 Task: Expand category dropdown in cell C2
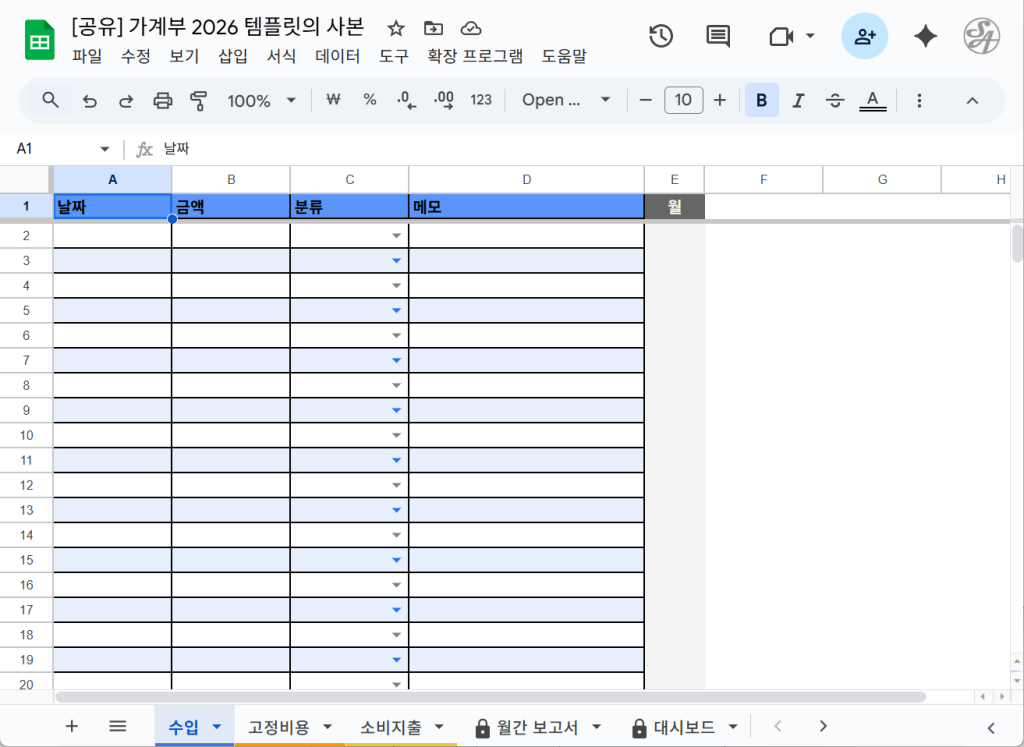[x=396, y=236]
